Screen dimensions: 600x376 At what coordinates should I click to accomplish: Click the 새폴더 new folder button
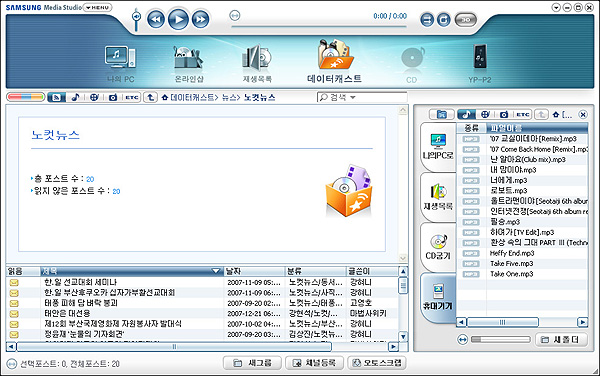[561, 339]
